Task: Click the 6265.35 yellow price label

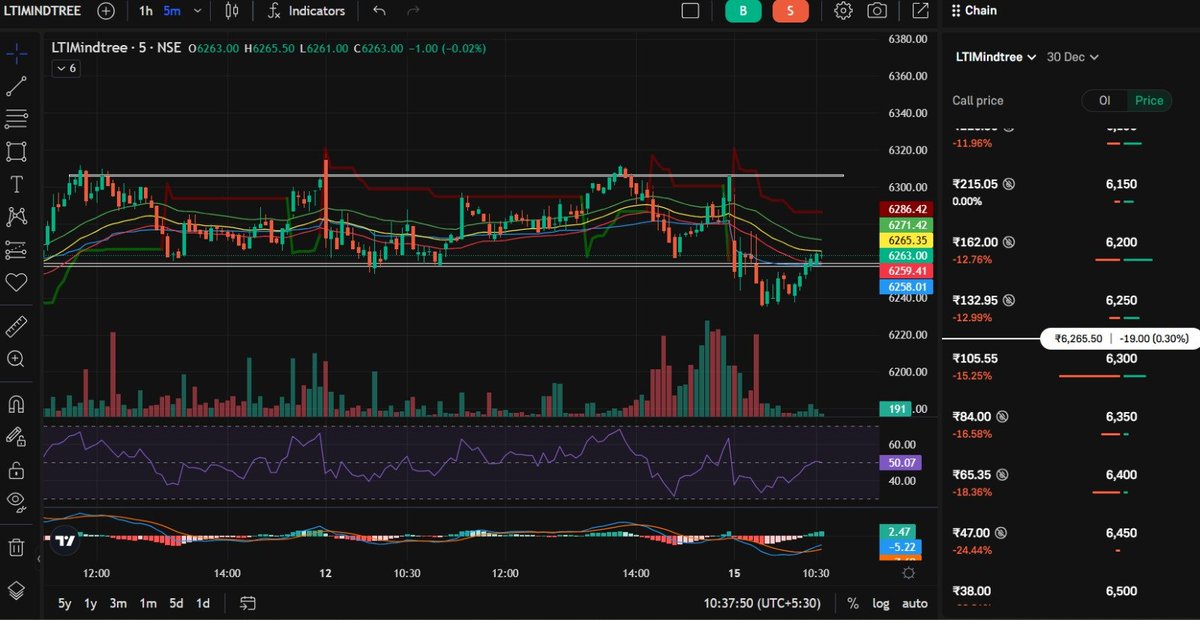Action: click(x=905, y=241)
